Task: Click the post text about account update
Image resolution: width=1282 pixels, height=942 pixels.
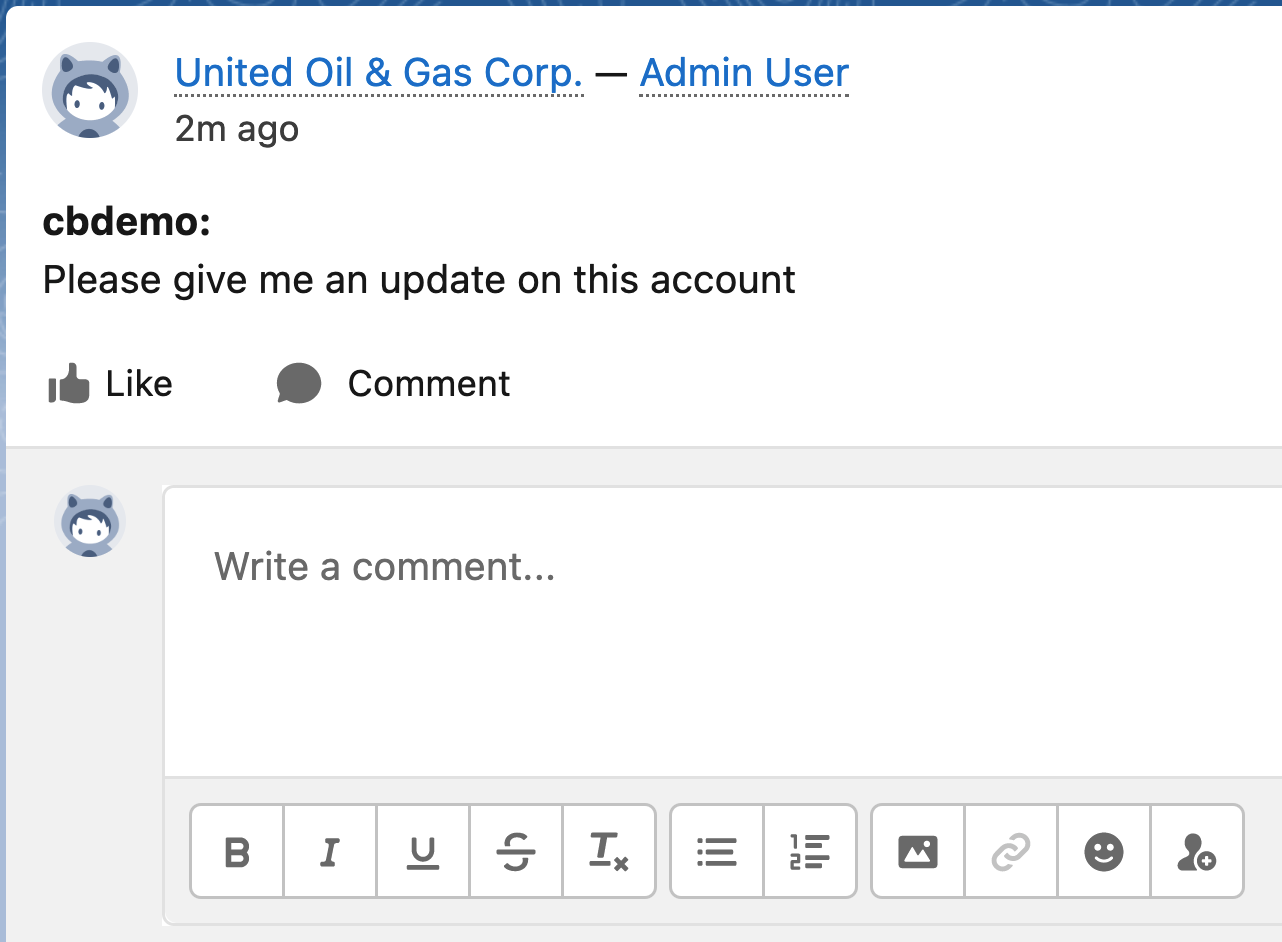Action: coord(419,280)
